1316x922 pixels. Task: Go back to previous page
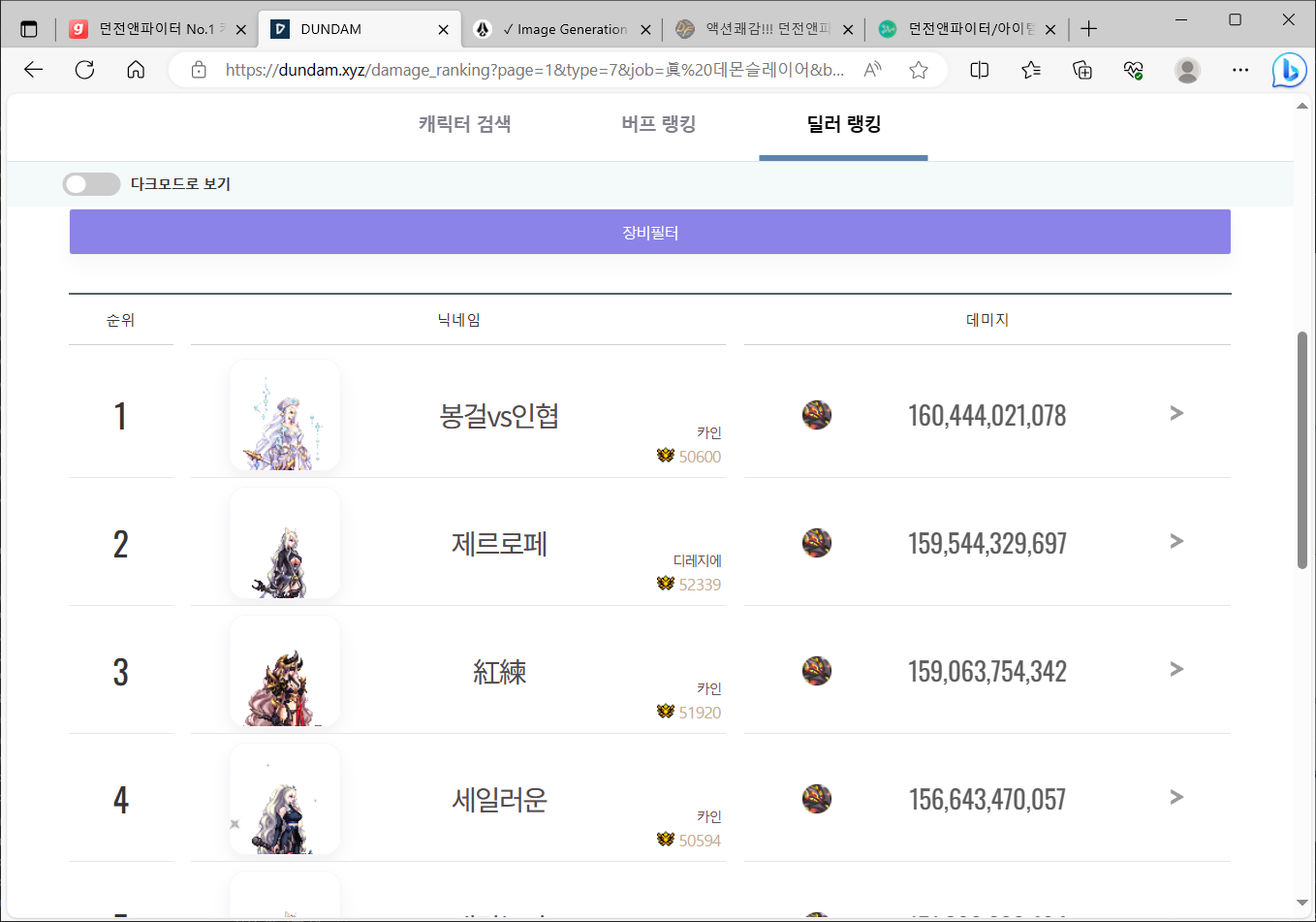[34, 70]
